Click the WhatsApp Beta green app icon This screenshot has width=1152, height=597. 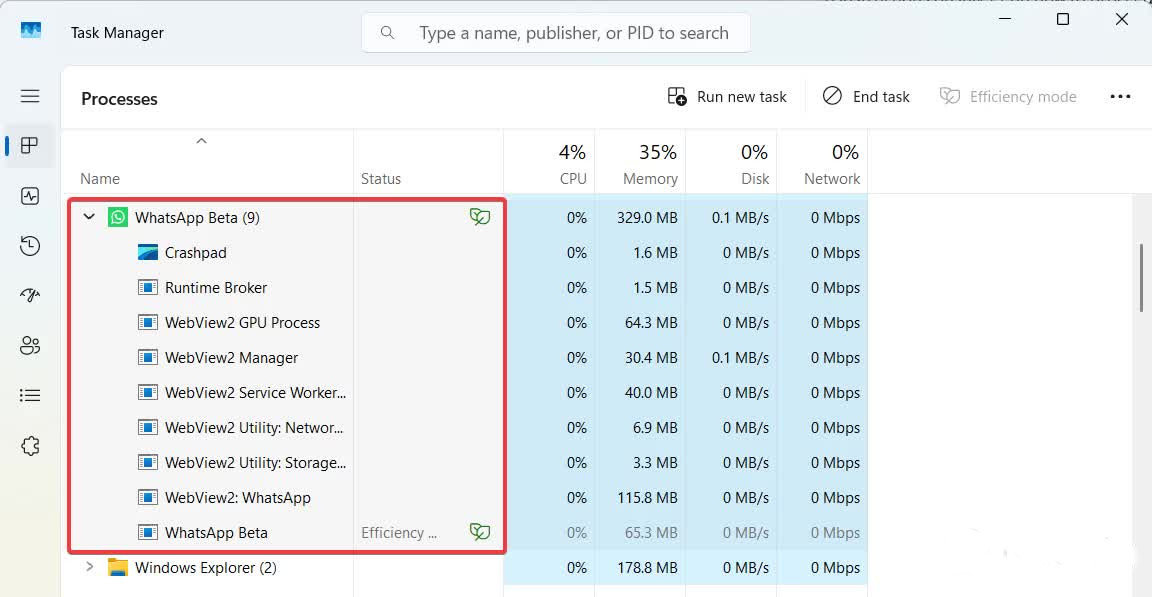point(118,217)
